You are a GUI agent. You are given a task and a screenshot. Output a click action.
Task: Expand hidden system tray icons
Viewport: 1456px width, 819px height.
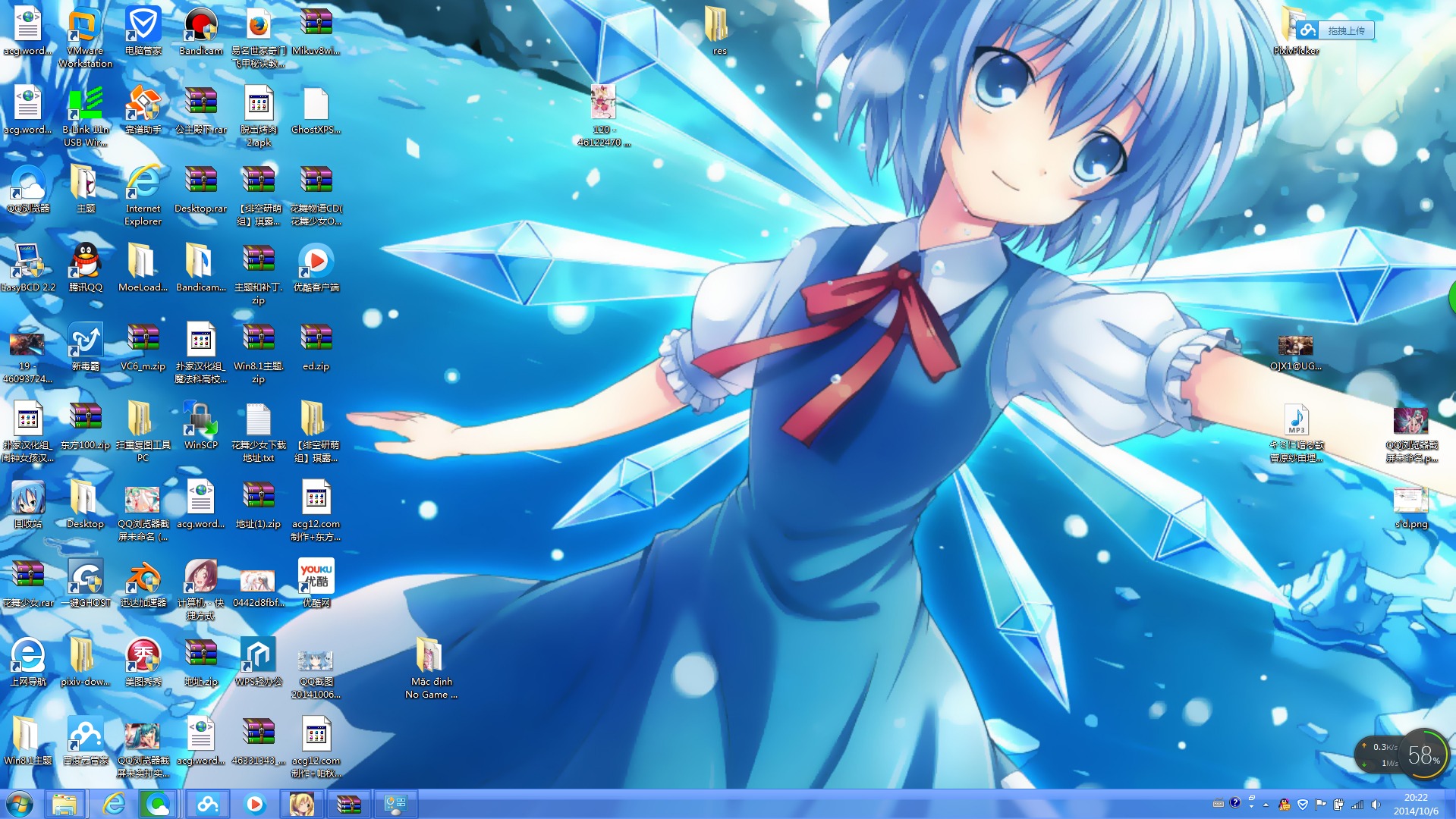pyautogui.click(x=1265, y=804)
